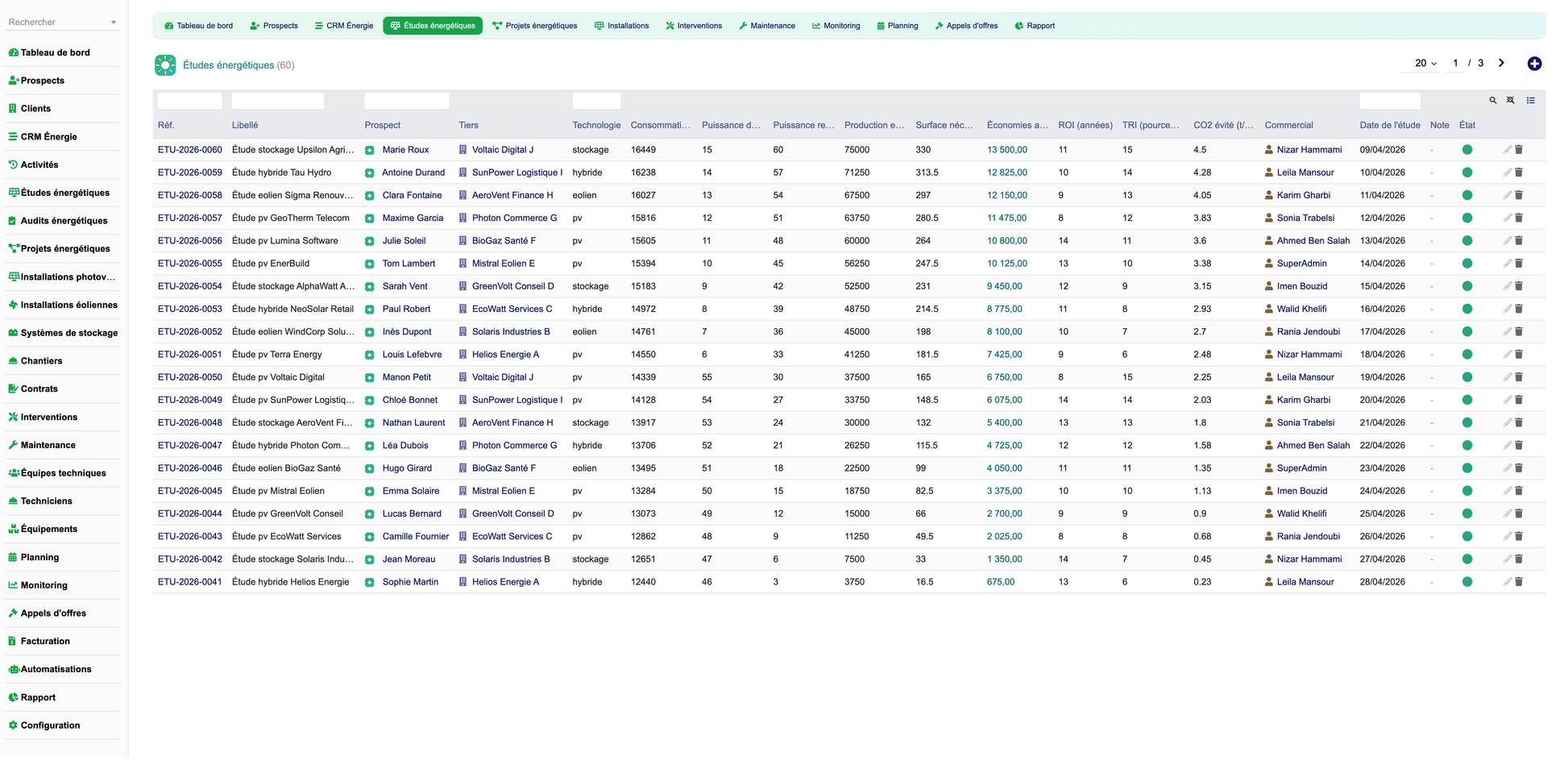Click the add new study plus icon
The width and height of the screenshot is (1568, 769).
(1534, 64)
